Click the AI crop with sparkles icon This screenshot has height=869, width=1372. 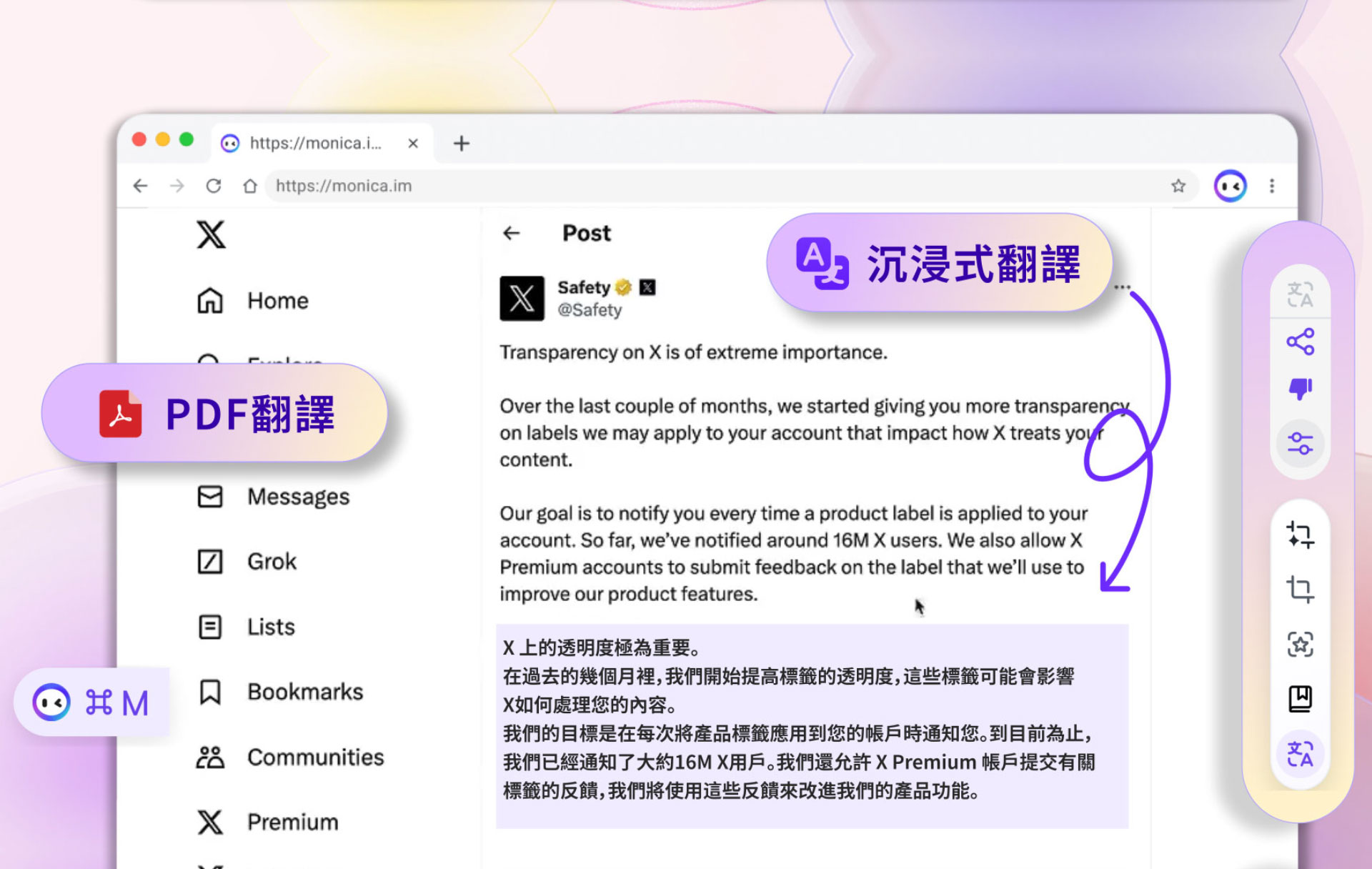pos(1300,535)
